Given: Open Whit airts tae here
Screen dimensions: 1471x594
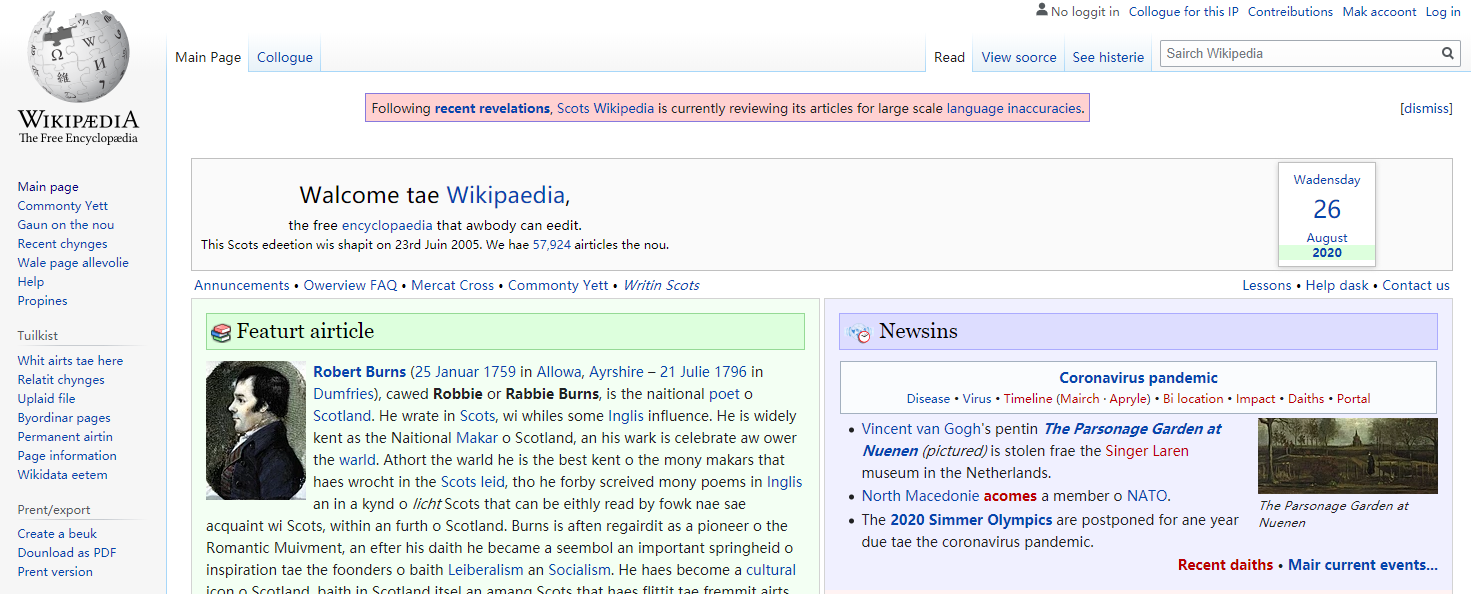Looking at the screenshot, I should click(x=70, y=361).
